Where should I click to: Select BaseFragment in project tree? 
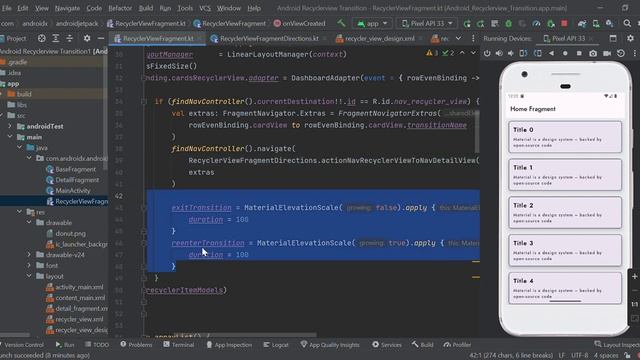pyautogui.click(x=75, y=169)
